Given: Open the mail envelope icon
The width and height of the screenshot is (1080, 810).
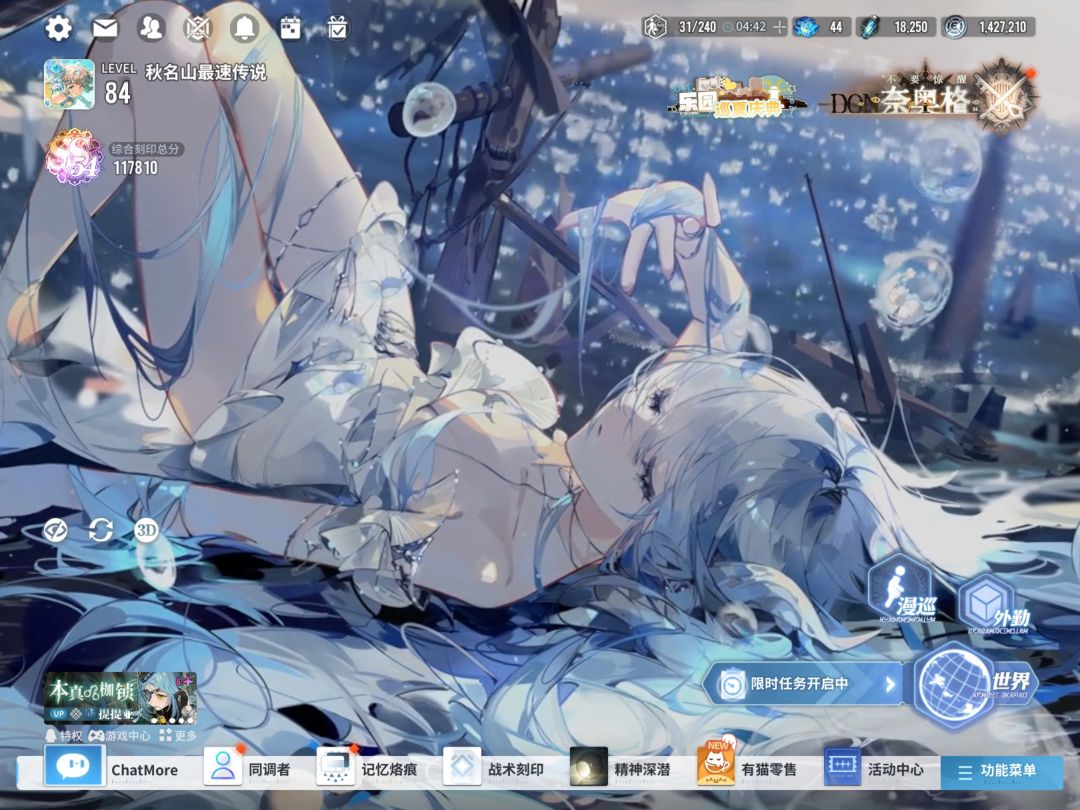Looking at the screenshot, I should coord(105,28).
